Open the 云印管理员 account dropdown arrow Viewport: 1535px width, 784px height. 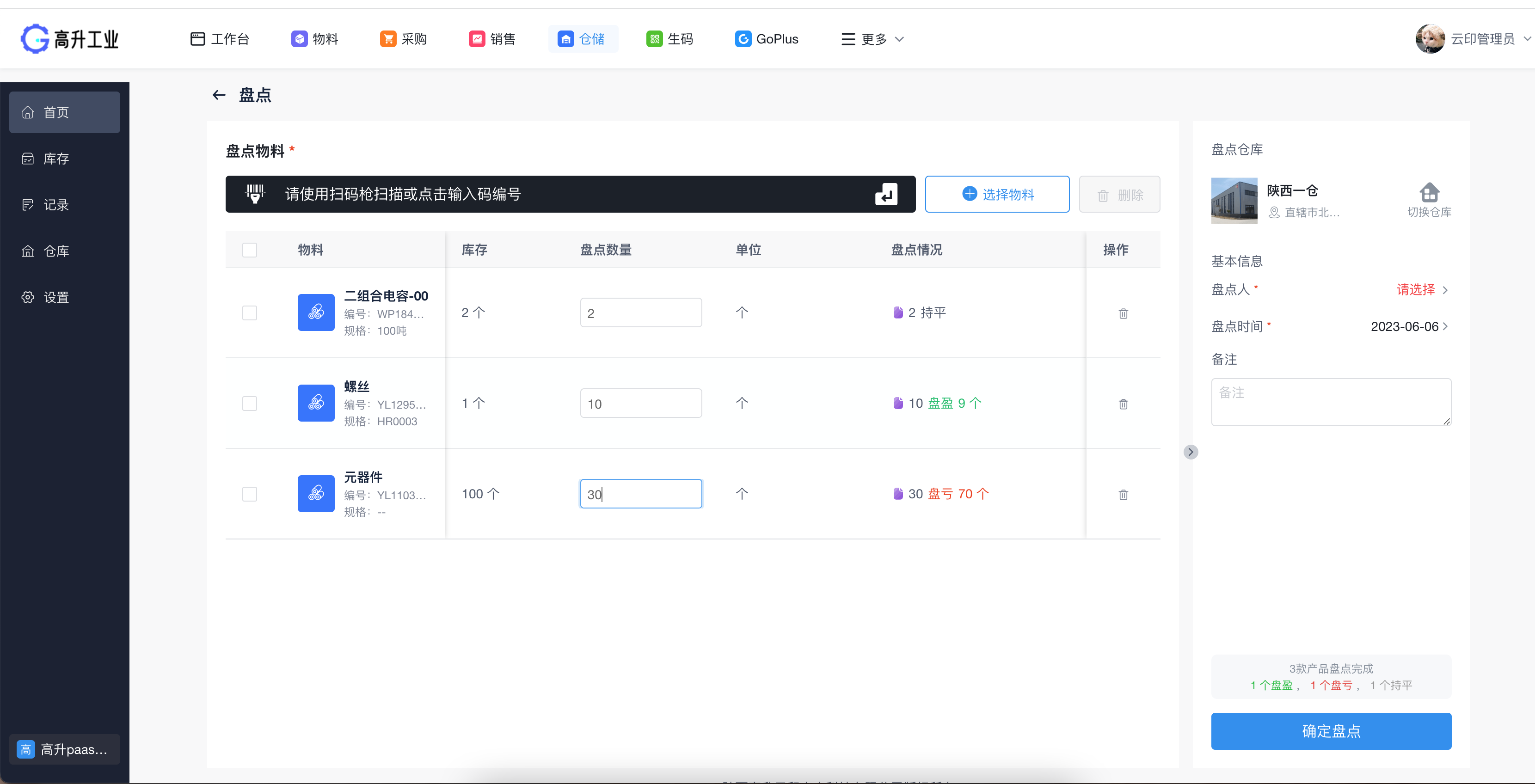1527,39
